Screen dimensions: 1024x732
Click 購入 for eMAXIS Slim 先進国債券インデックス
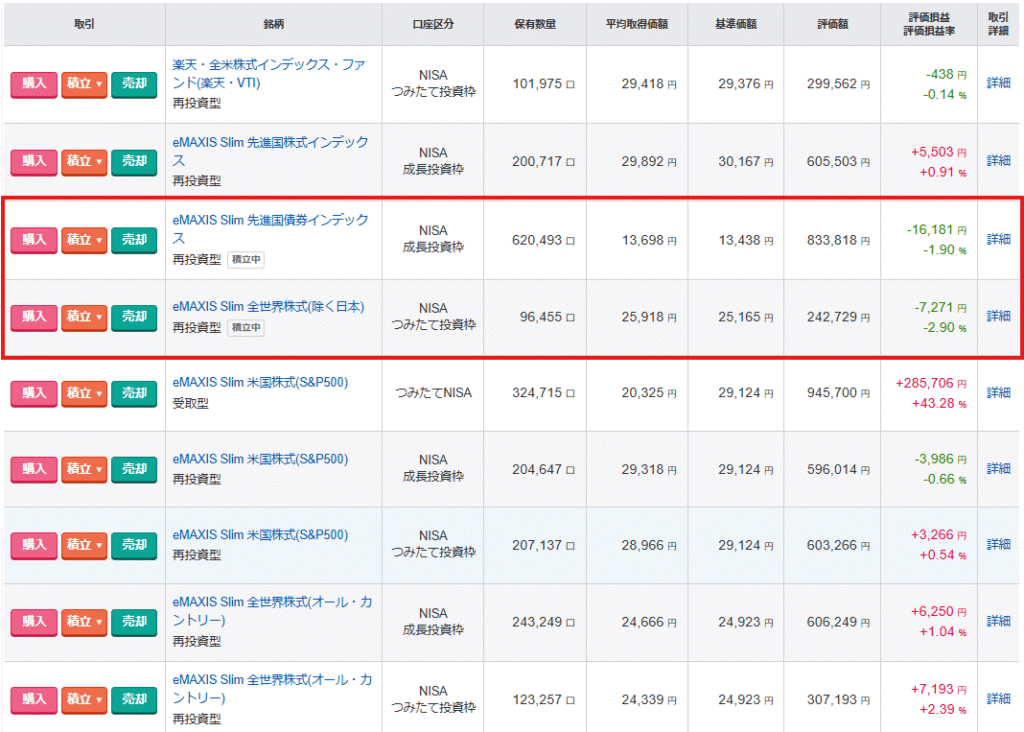tap(34, 240)
